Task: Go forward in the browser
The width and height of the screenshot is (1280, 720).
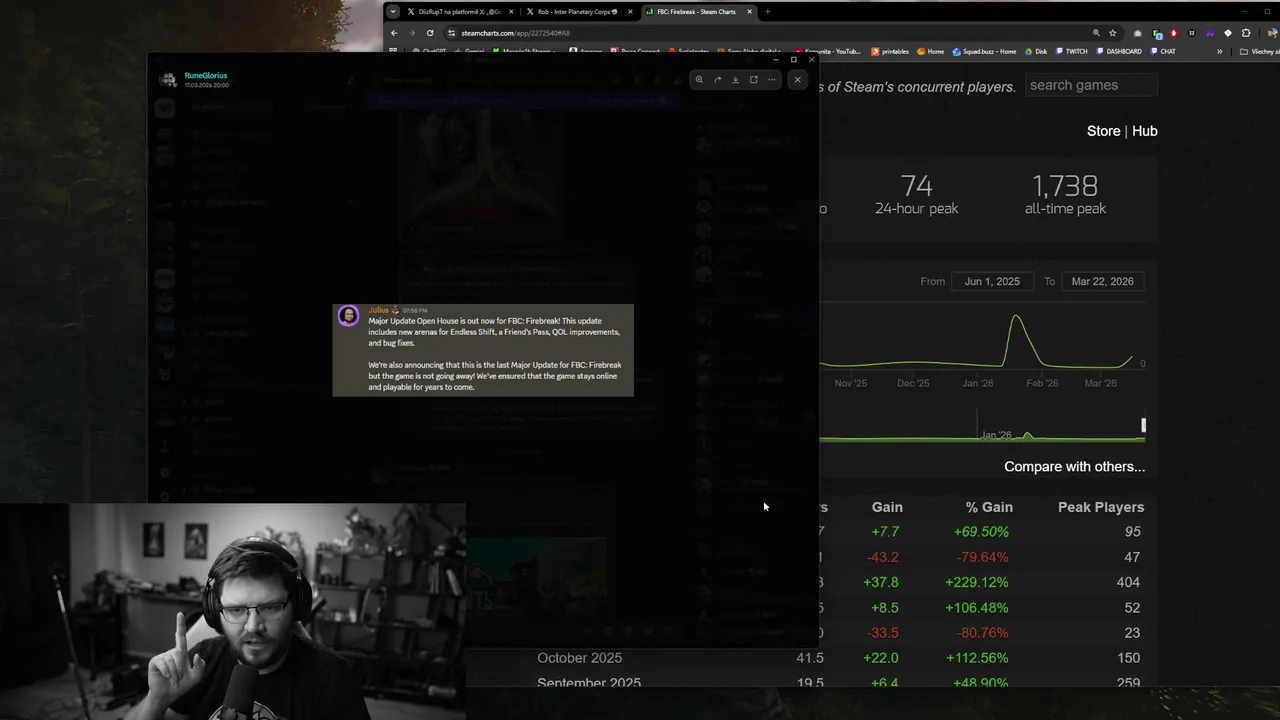Action: [x=412, y=33]
